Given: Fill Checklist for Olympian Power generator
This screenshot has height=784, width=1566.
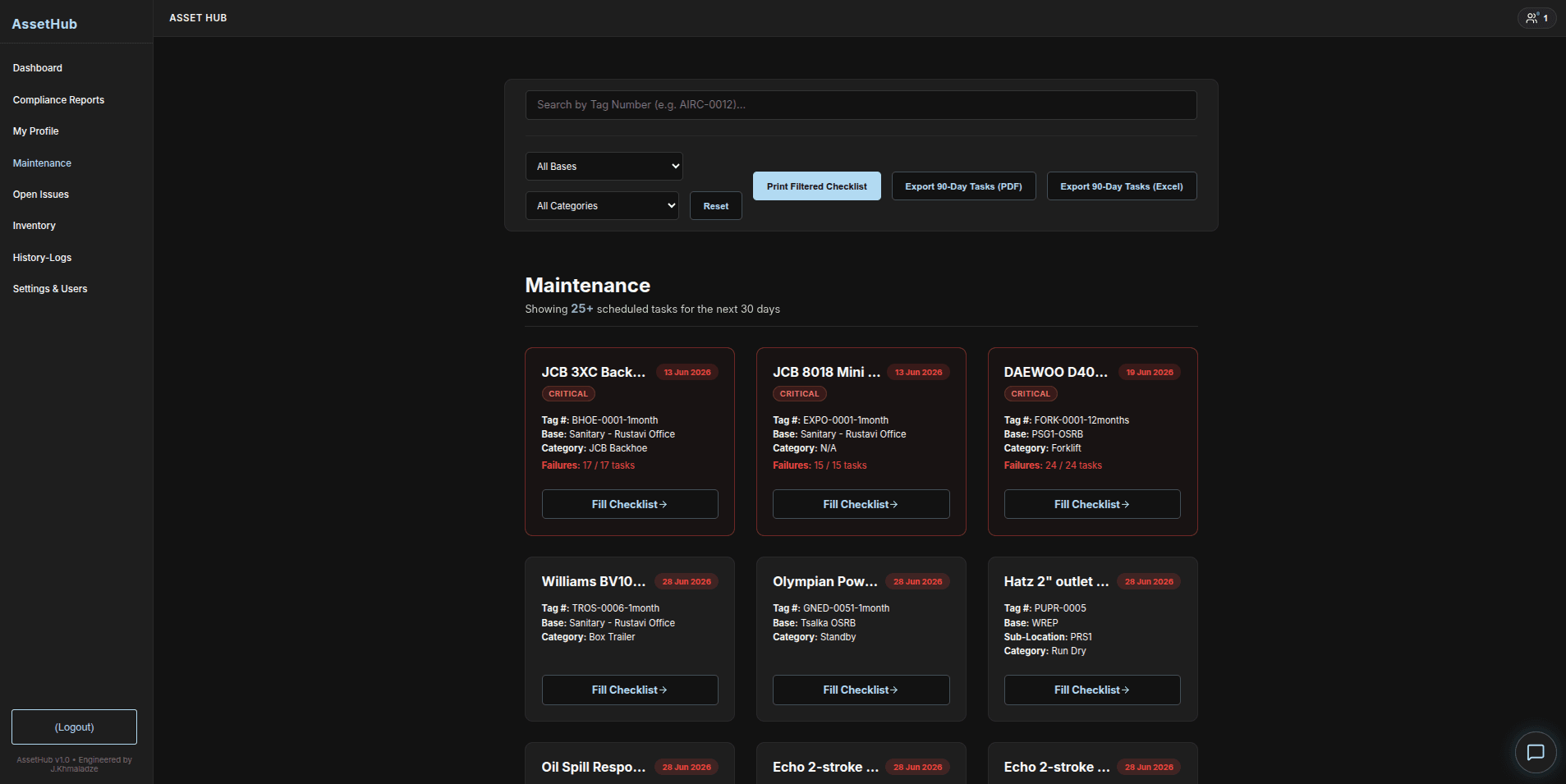Looking at the screenshot, I should click(x=861, y=690).
